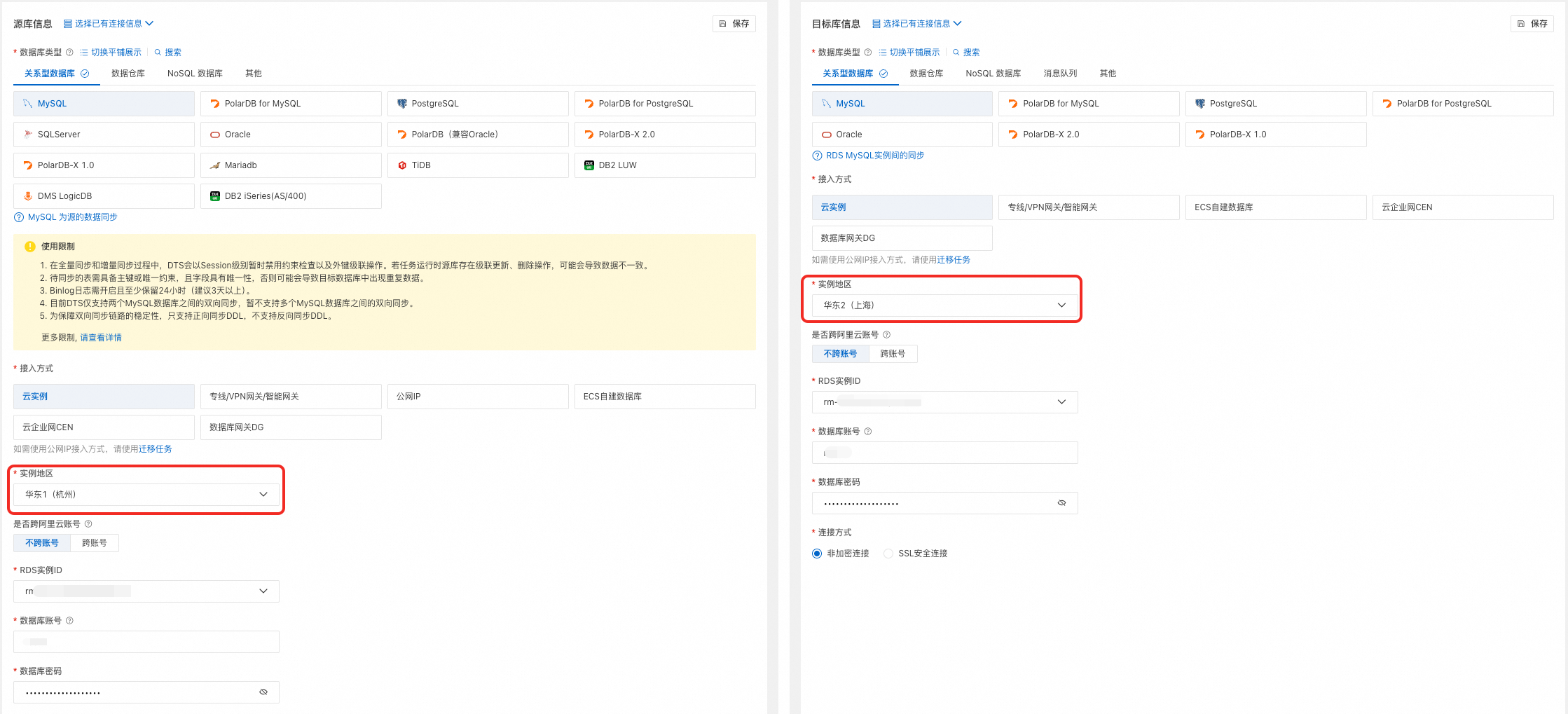Select 非加密连接 radio button
Viewport: 1568px width, 714px height.
click(817, 554)
